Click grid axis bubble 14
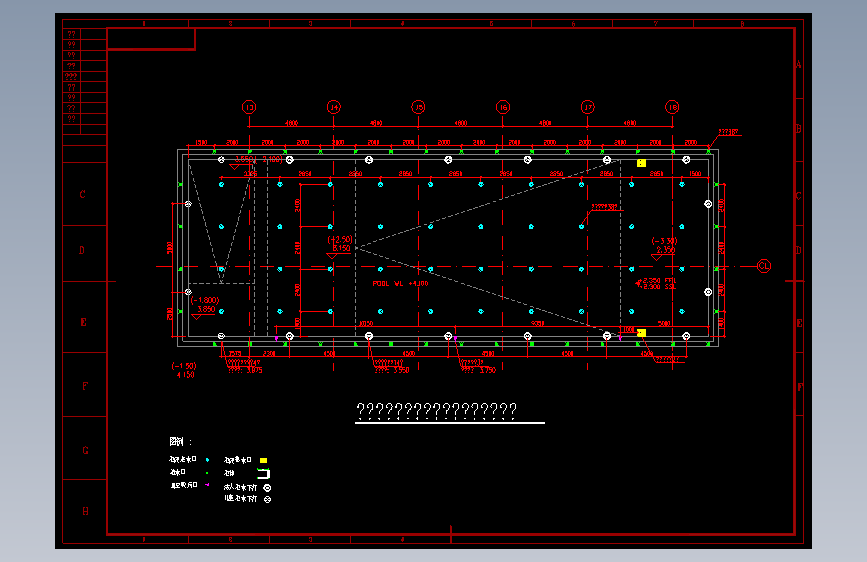The width and height of the screenshot is (867, 562). 333,107
